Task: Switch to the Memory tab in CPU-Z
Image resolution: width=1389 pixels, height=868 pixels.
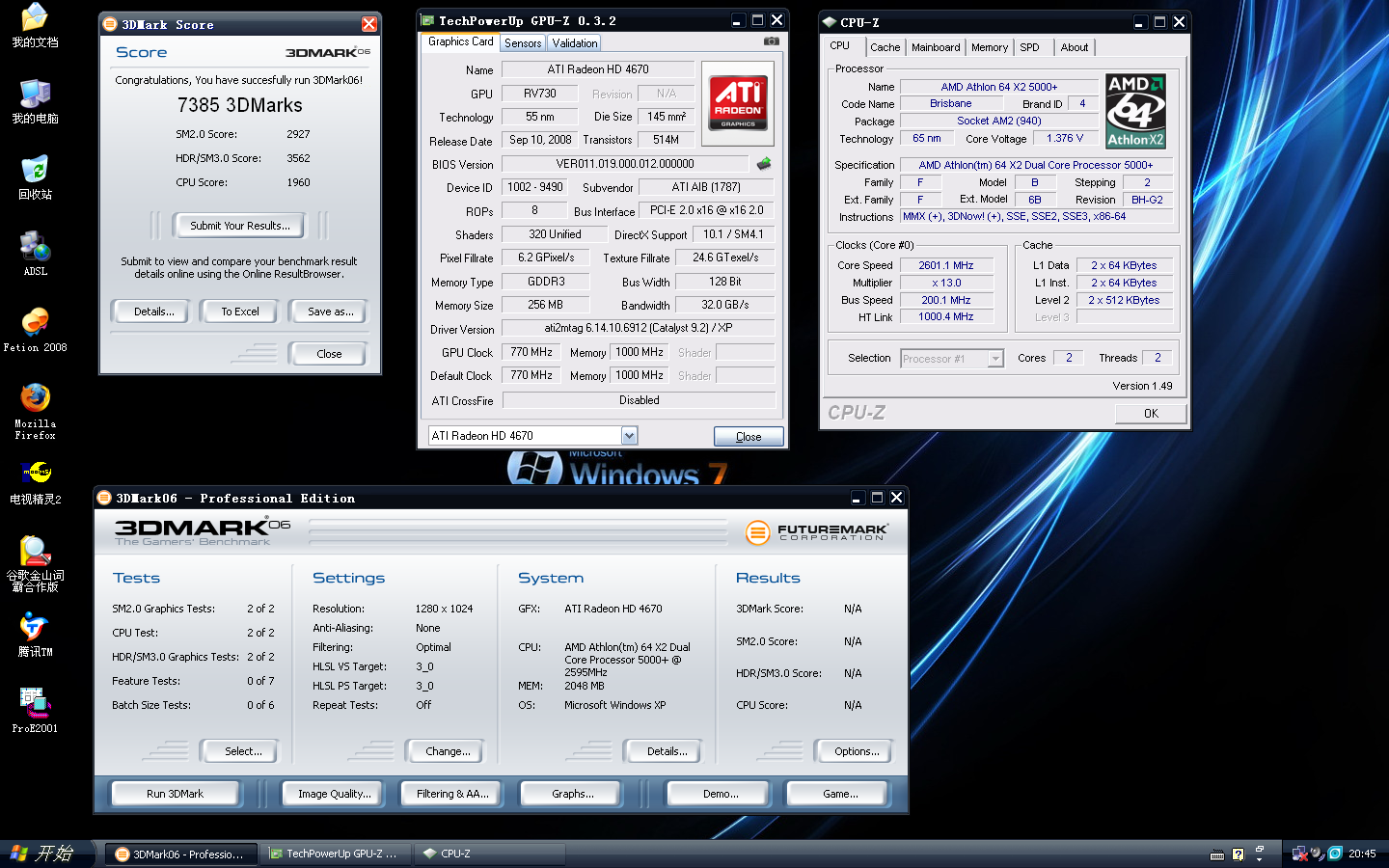Action: pos(990,47)
